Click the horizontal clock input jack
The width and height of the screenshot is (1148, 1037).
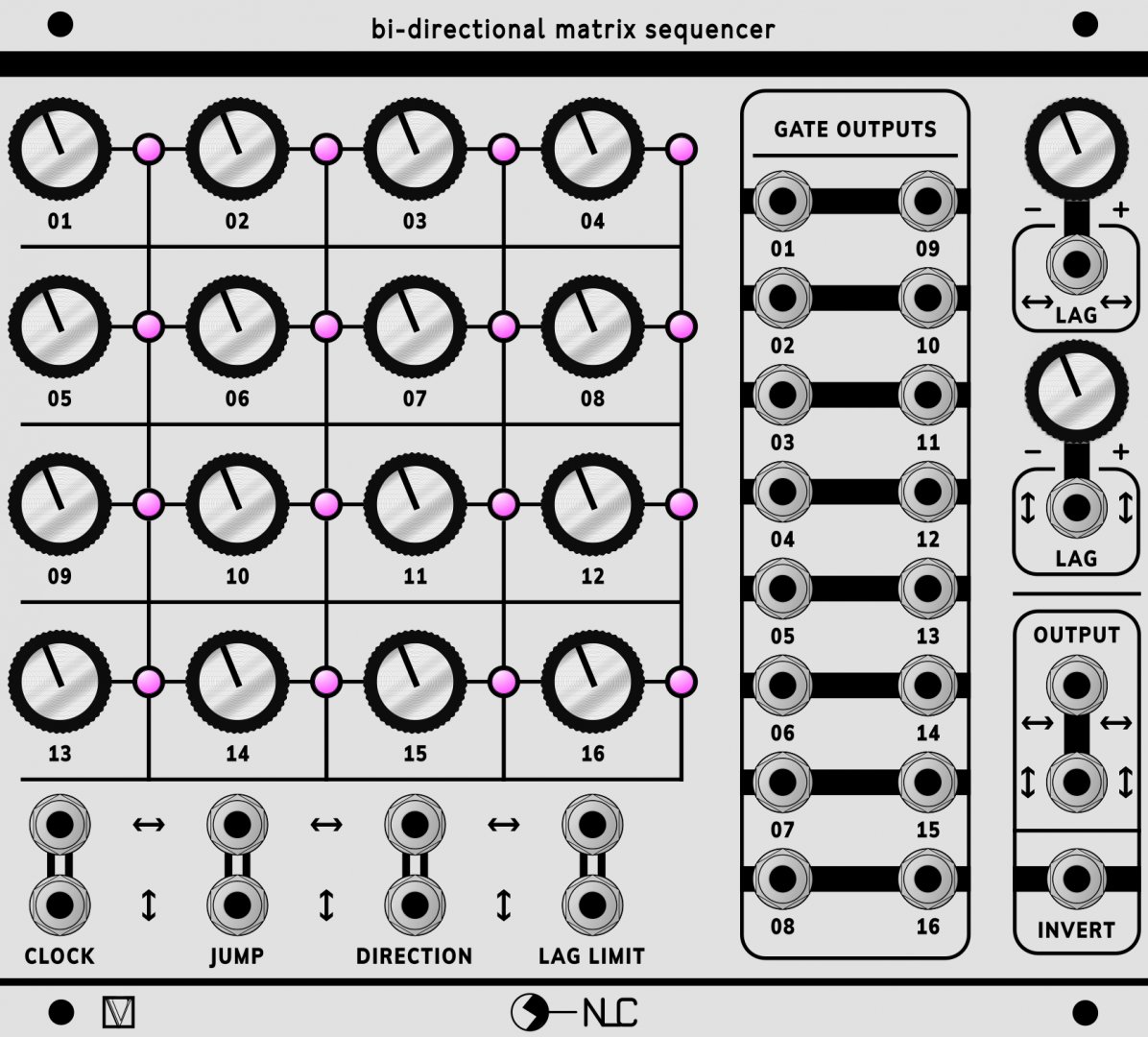(60, 825)
